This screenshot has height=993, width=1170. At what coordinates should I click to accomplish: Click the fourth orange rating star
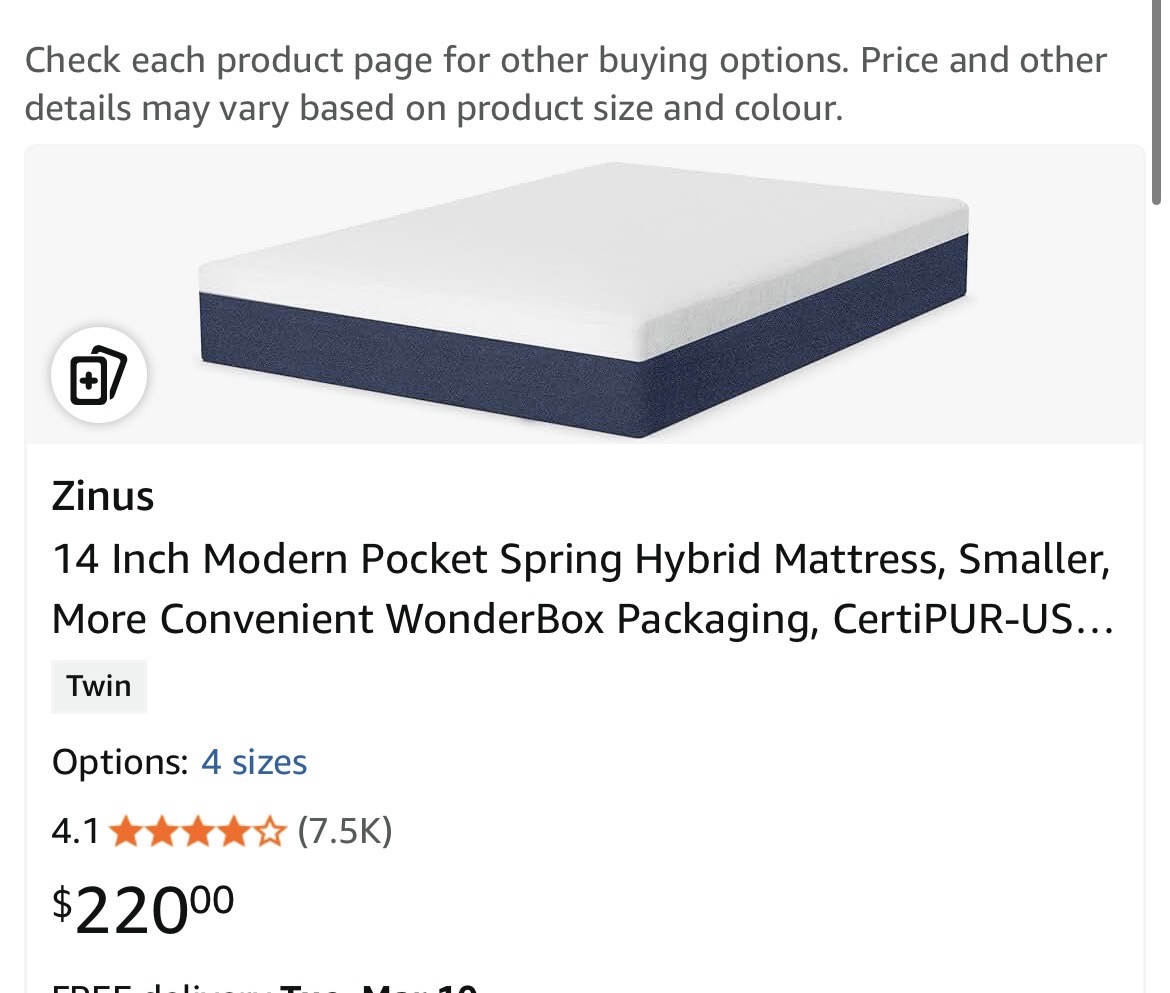point(233,831)
